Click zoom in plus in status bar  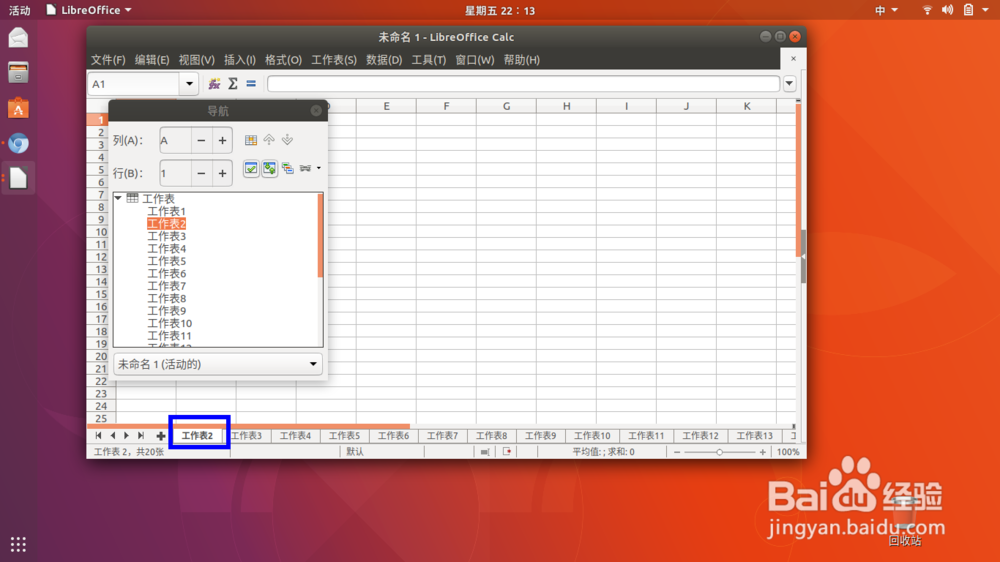(x=762, y=452)
